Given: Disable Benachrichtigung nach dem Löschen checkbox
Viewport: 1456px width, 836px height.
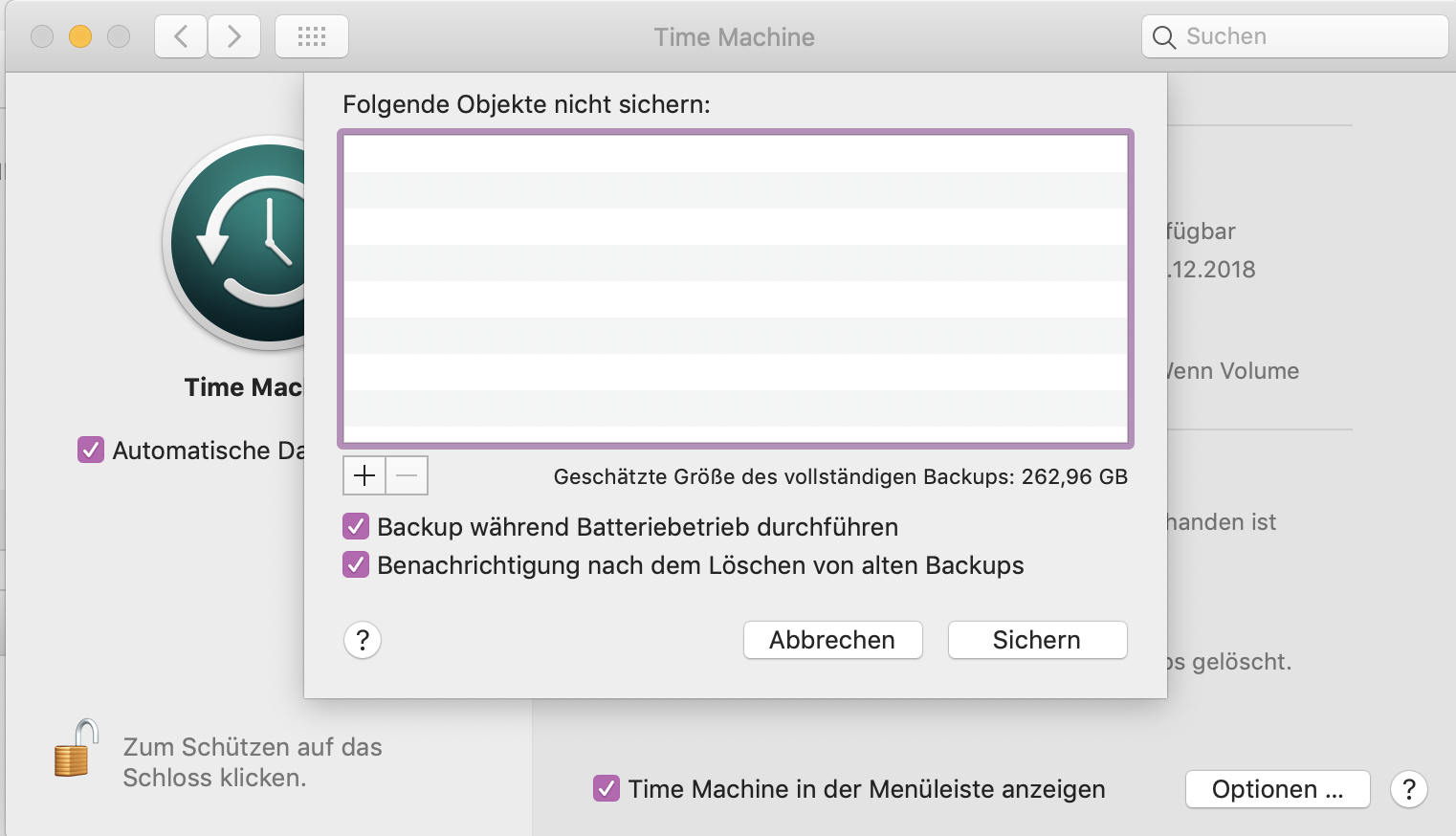Looking at the screenshot, I should tap(356, 565).
